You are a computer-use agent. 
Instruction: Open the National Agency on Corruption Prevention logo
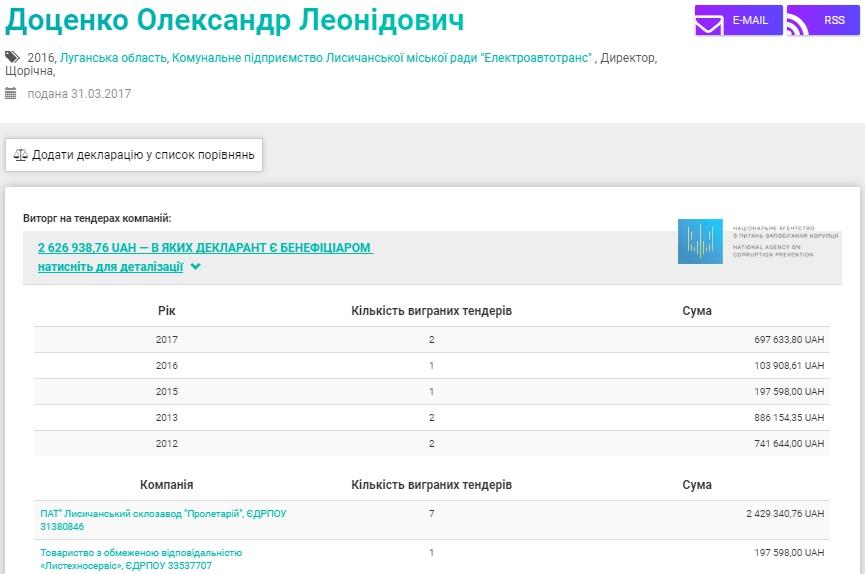745,241
